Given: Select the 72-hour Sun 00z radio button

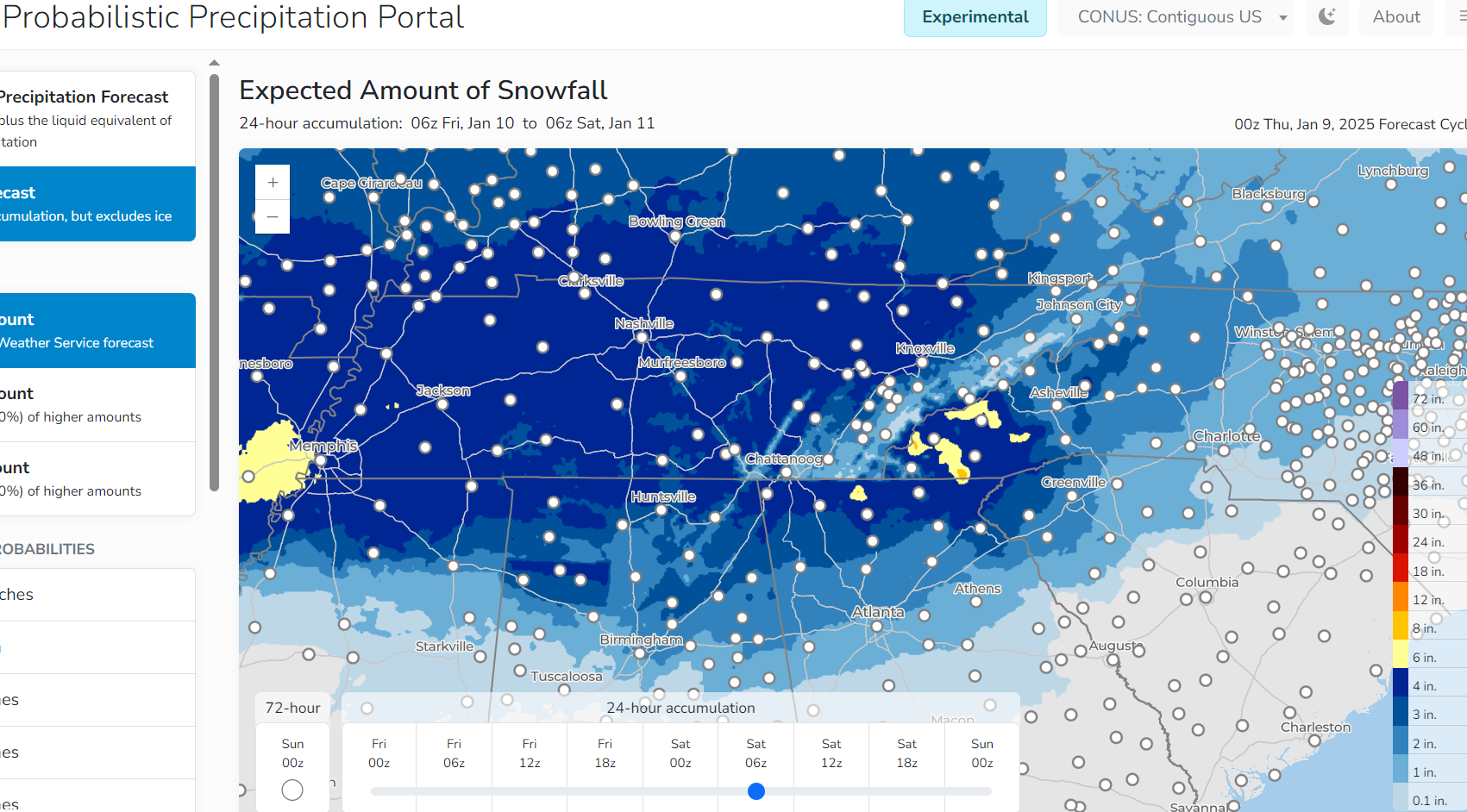Looking at the screenshot, I should pos(292,790).
